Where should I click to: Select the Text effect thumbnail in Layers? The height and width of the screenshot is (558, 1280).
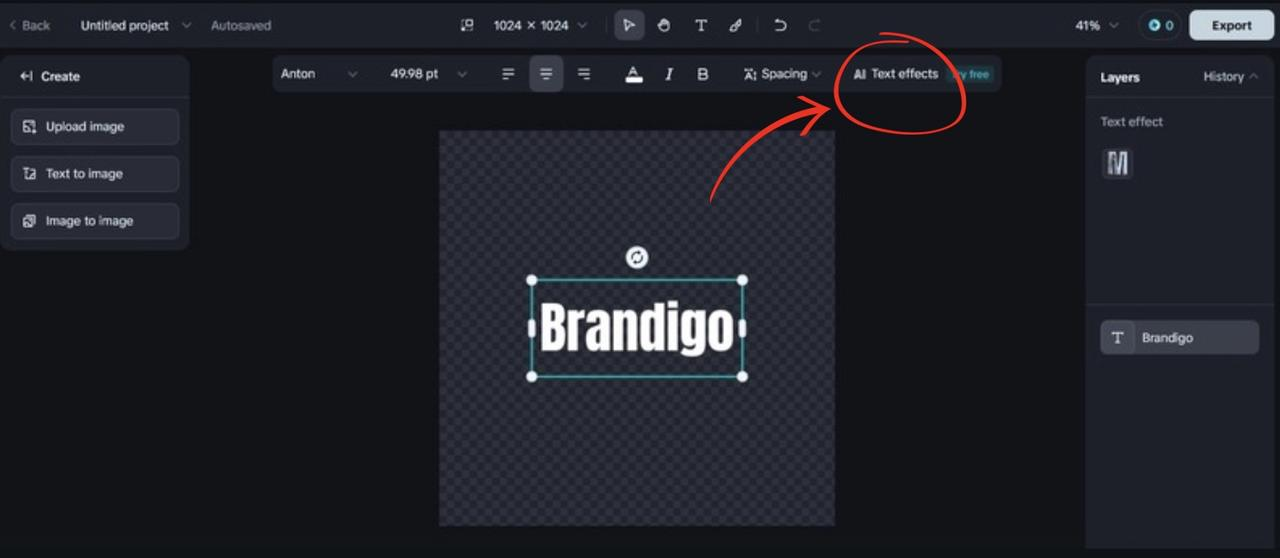(1117, 163)
